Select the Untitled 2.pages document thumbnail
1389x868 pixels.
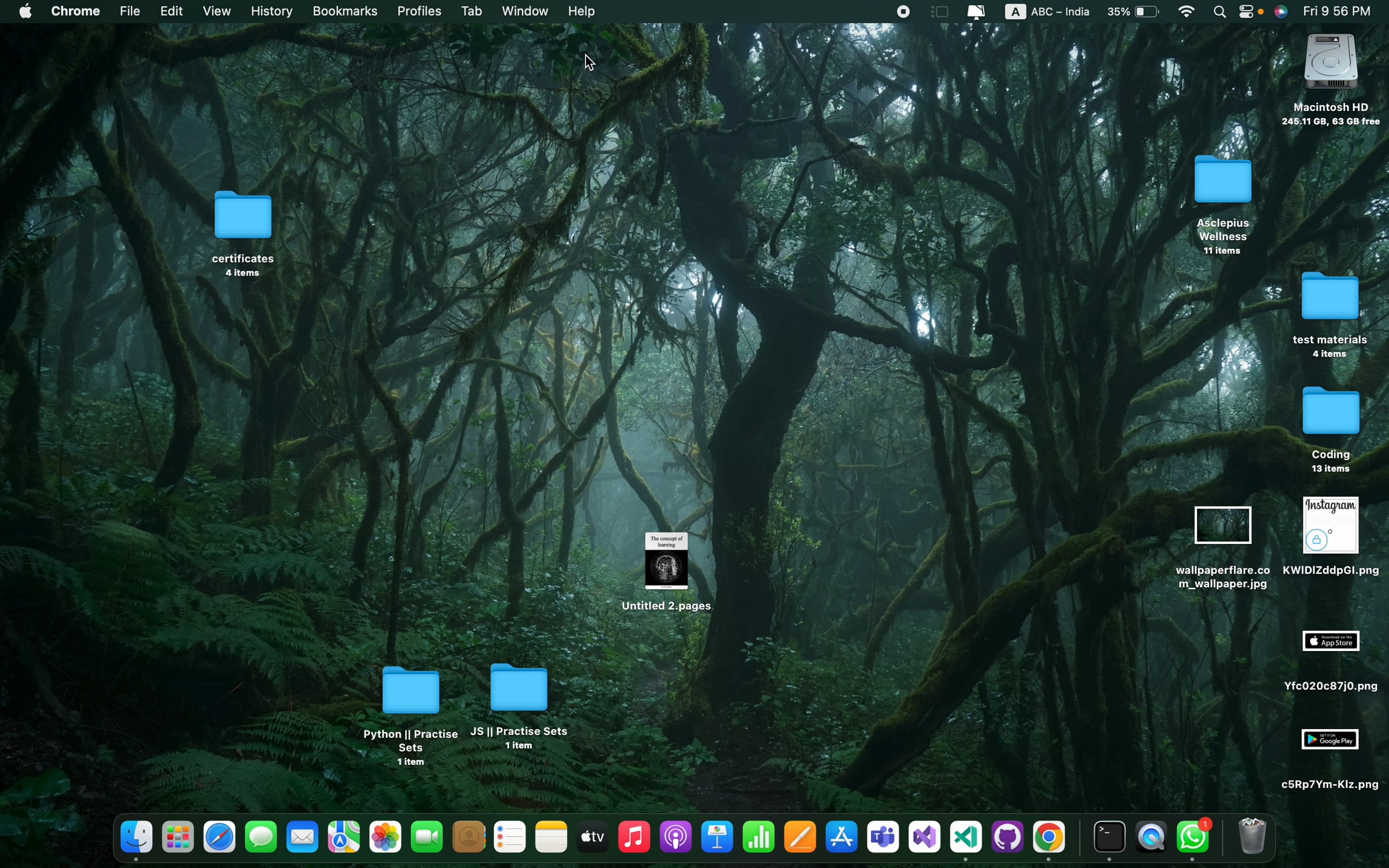tap(666, 560)
